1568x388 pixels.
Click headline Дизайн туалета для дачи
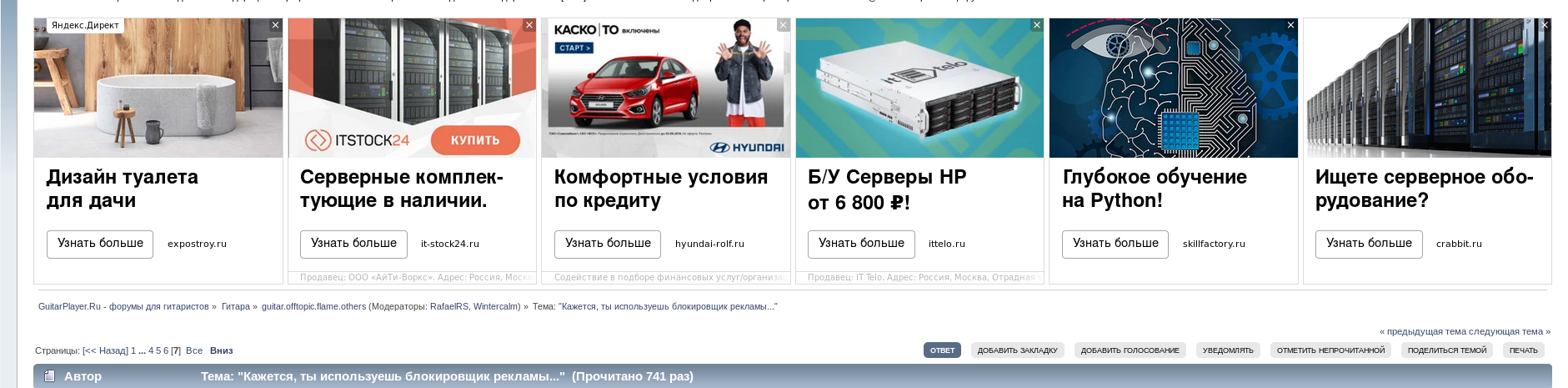point(123,189)
